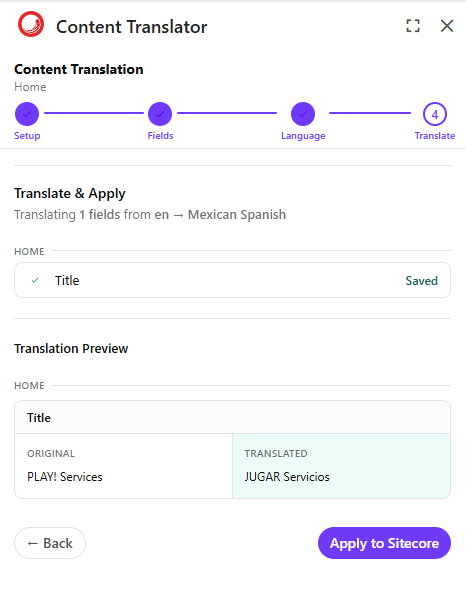Go to the Setup step circle
466x603 pixels.
pos(27,114)
